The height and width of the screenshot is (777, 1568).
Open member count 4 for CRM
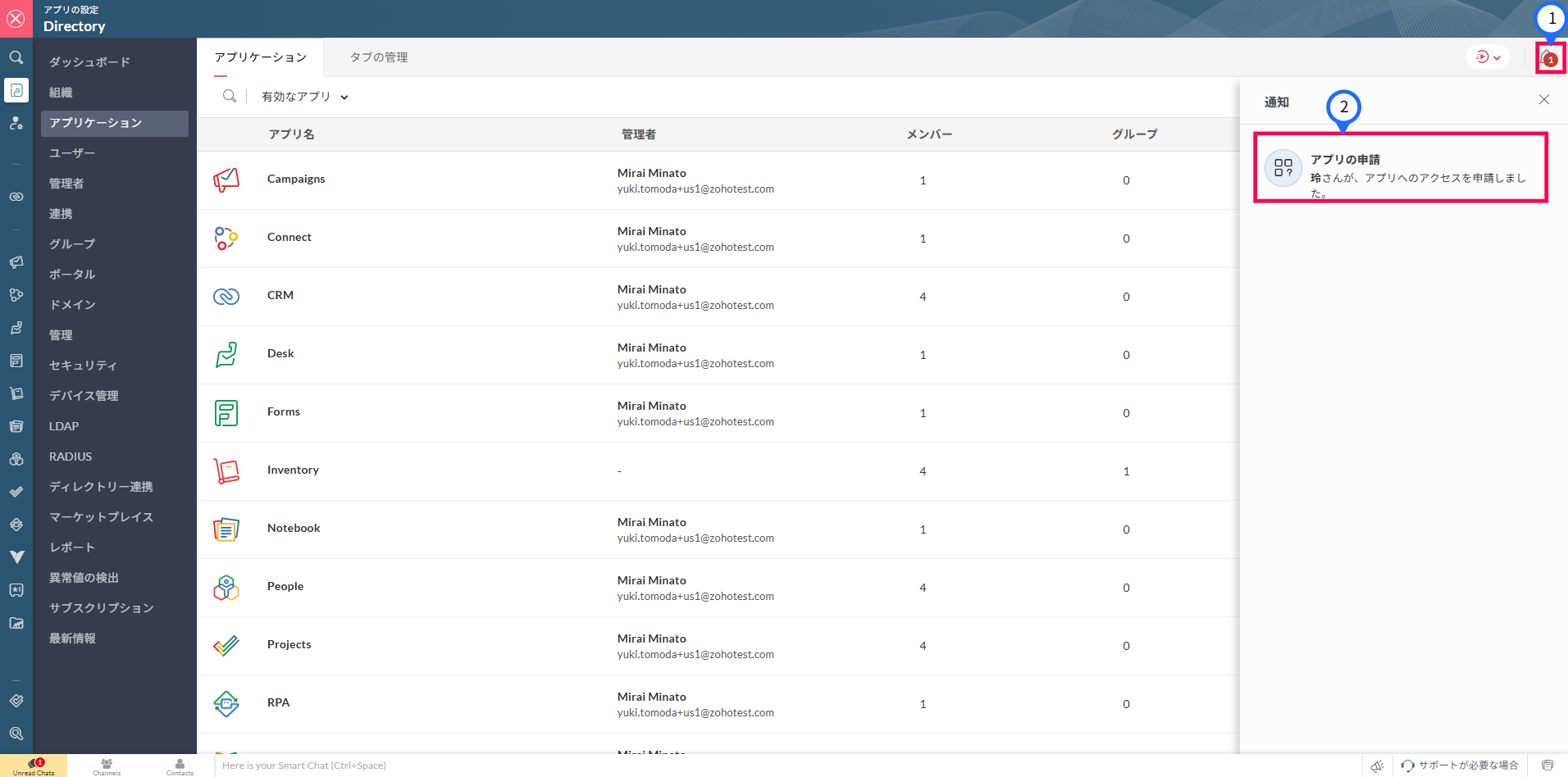coord(923,297)
